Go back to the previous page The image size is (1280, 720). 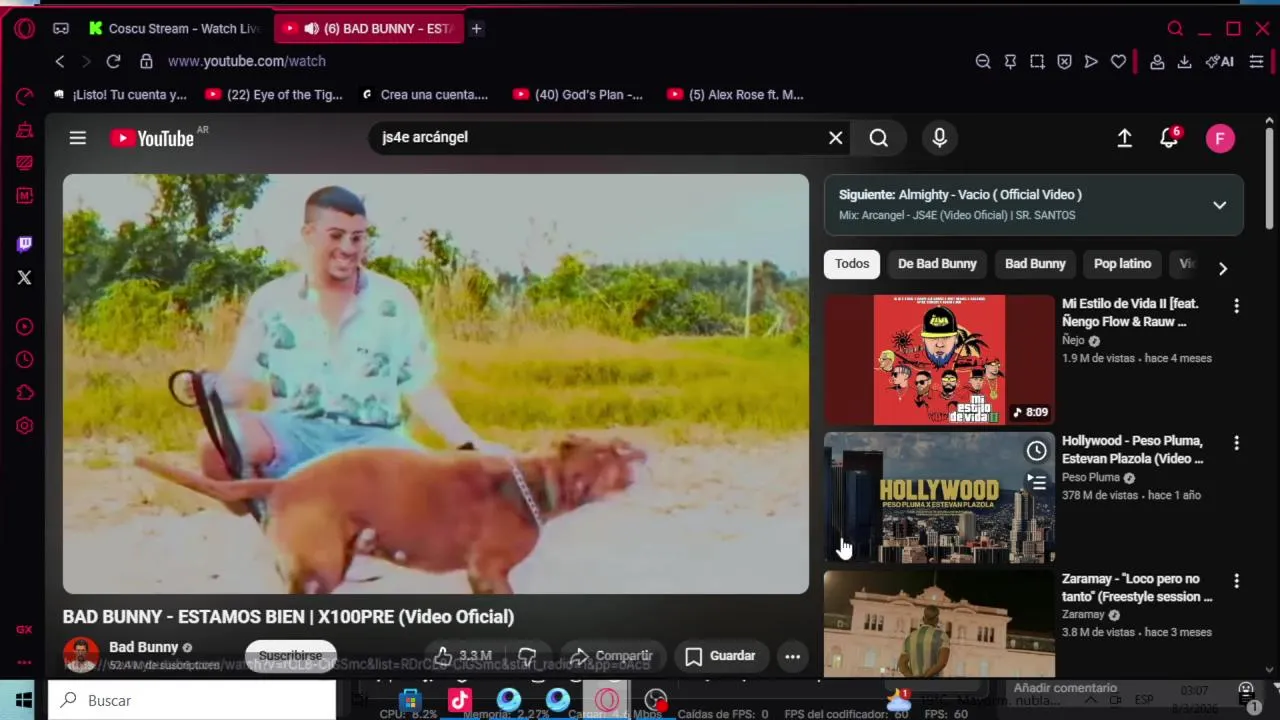[x=60, y=61]
